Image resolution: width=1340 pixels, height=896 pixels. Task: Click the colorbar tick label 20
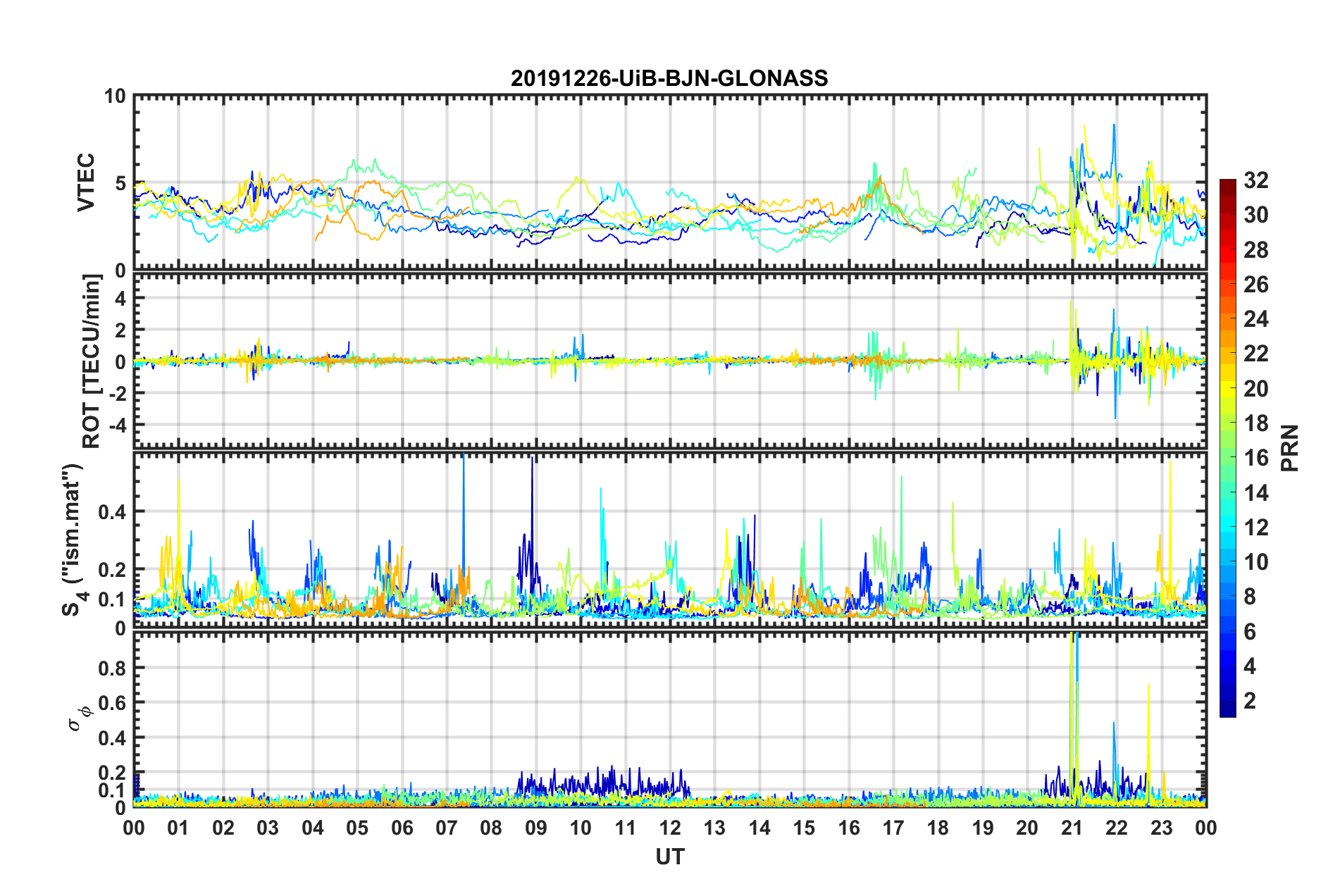click(x=1255, y=389)
